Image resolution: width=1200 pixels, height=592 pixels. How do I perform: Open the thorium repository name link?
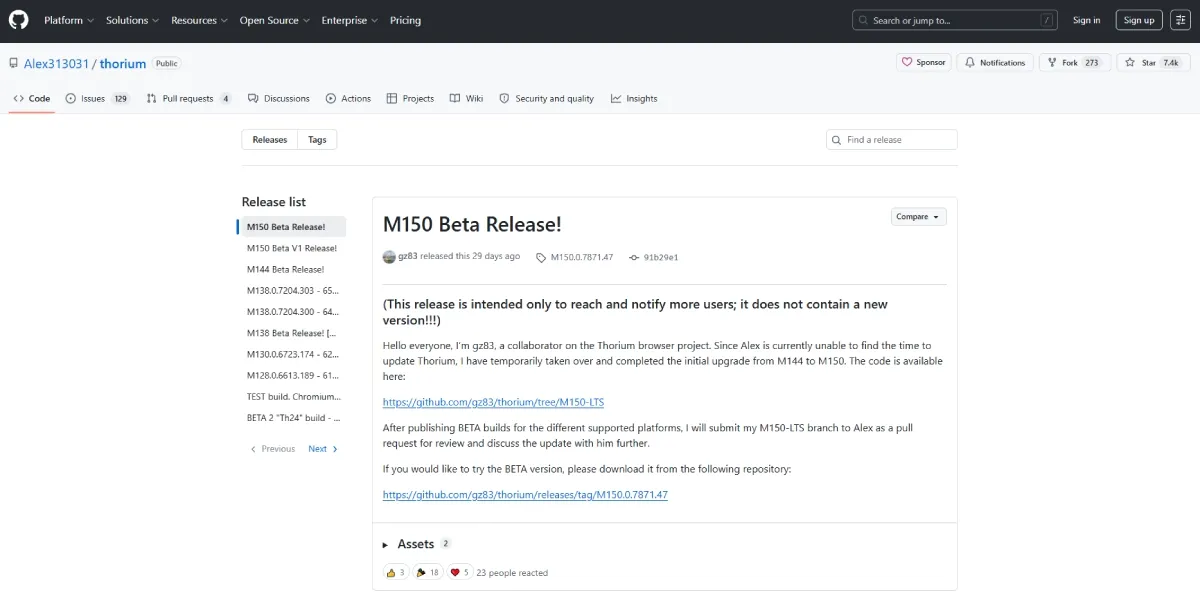pos(123,63)
